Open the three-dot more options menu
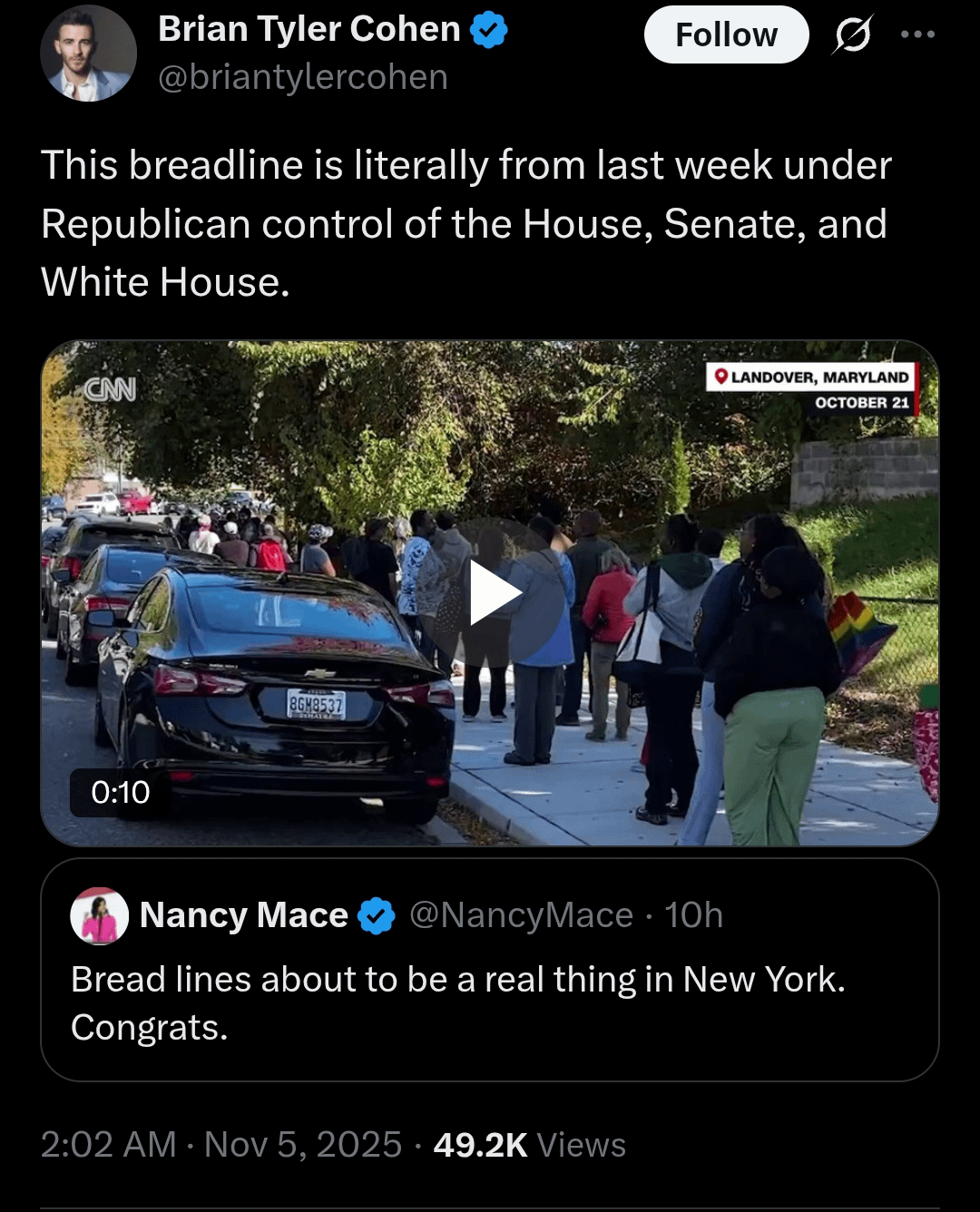Image resolution: width=980 pixels, height=1212 pixels. pyautogui.click(x=917, y=35)
